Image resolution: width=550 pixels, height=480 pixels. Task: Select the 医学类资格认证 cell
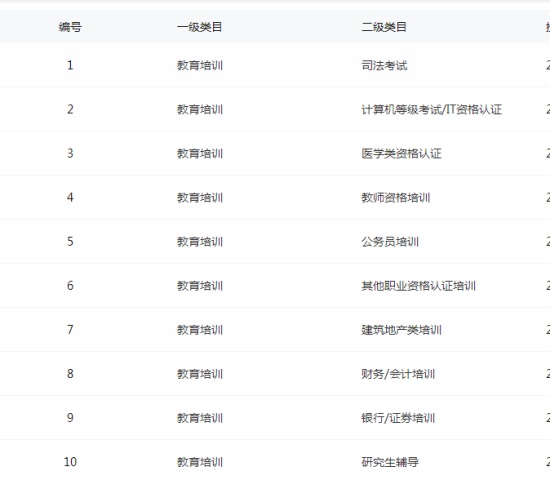[401, 153]
